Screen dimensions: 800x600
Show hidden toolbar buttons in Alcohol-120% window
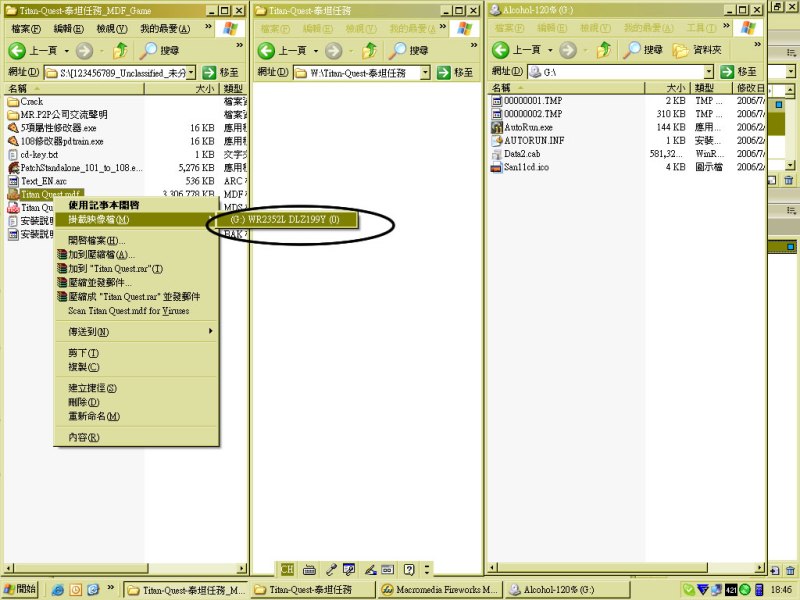click(757, 45)
